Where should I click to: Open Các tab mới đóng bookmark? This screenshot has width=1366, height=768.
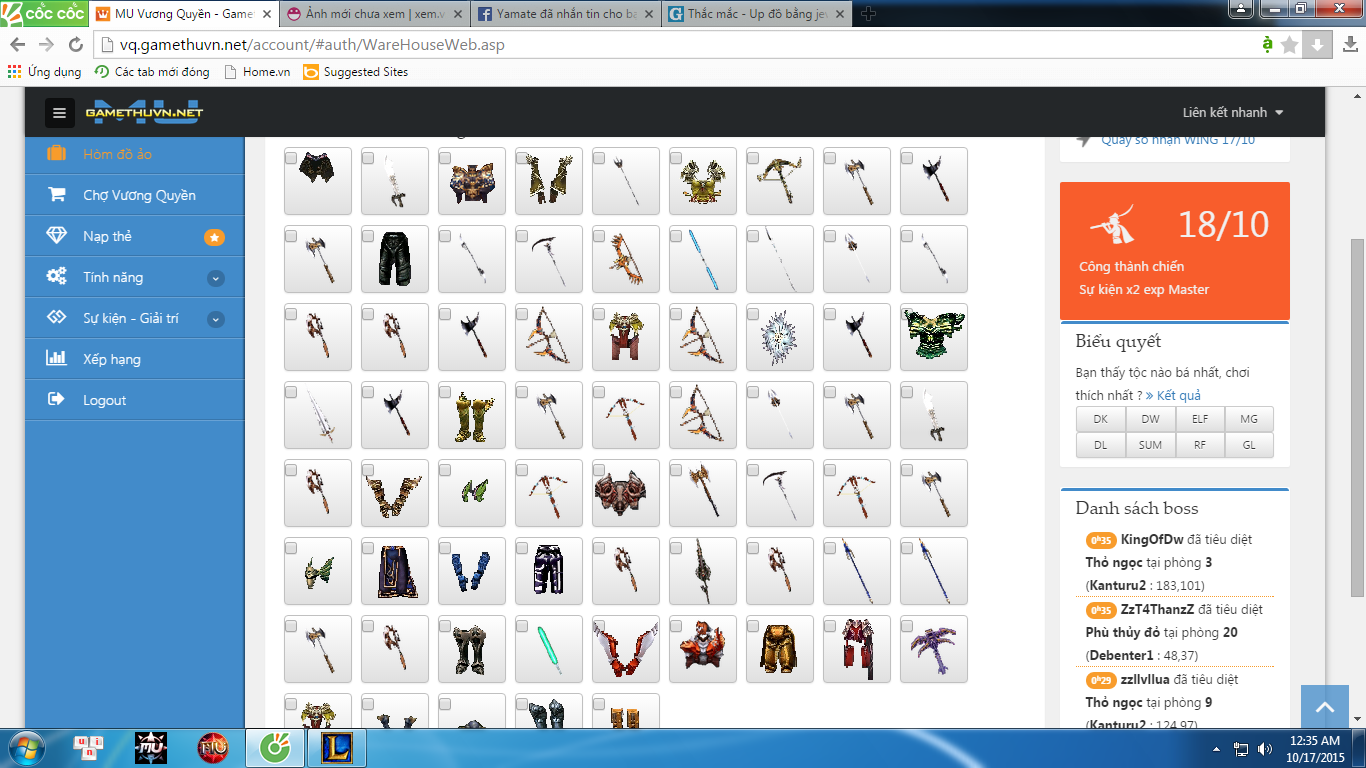[152, 72]
